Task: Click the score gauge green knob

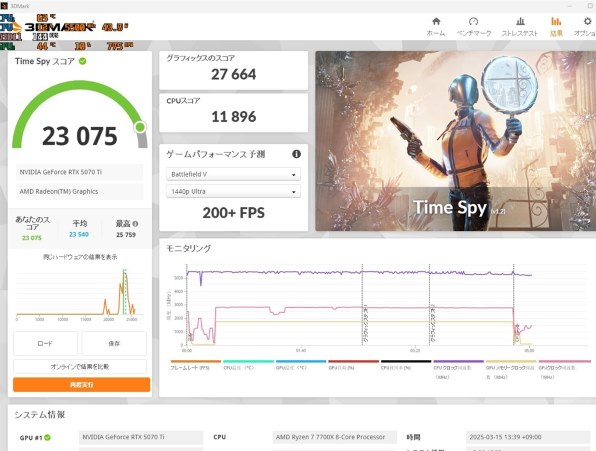Action: (x=140, y=127)
